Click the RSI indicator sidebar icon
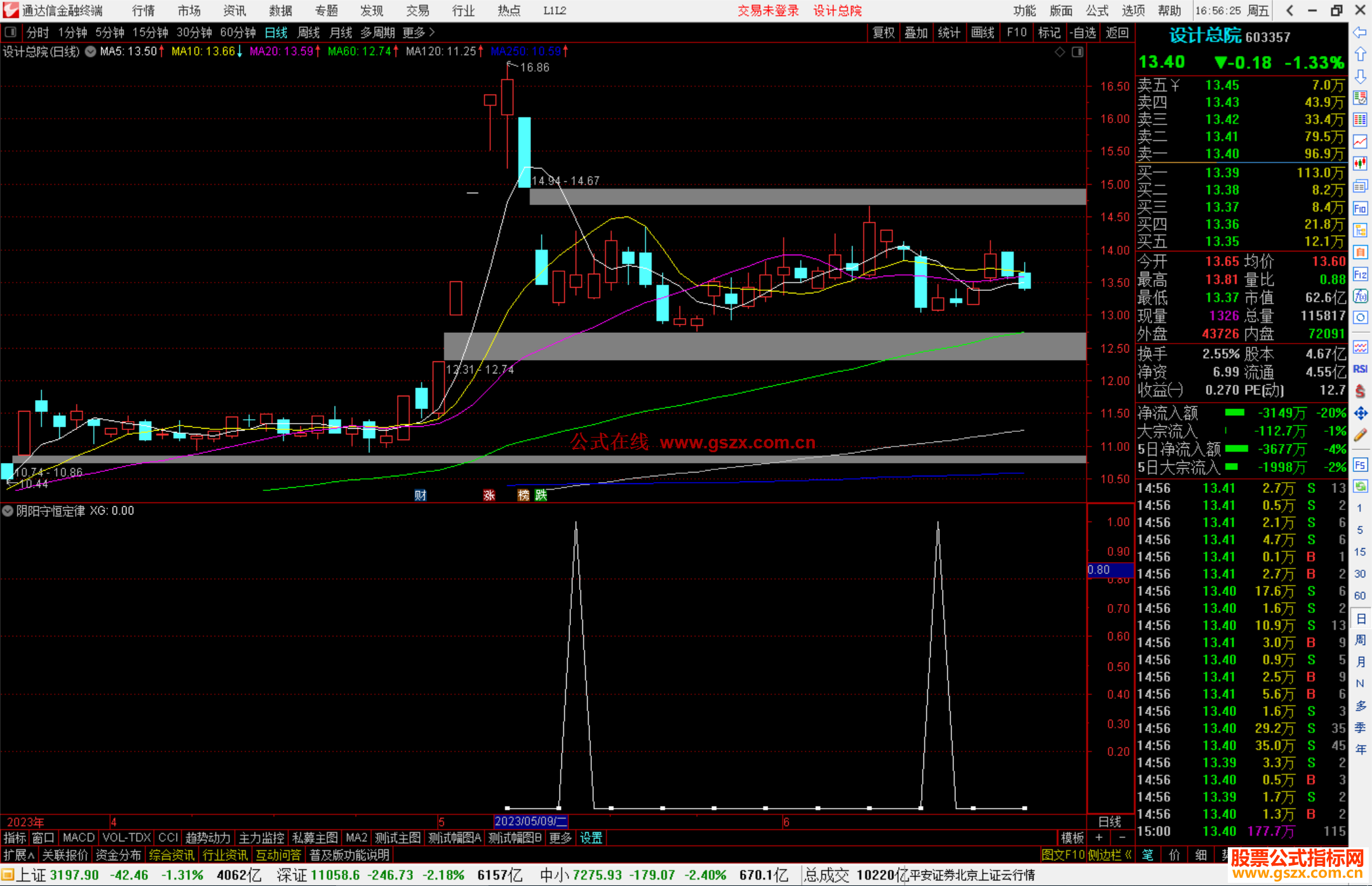Screen dimensions: 1372x886 (1360, 369)
